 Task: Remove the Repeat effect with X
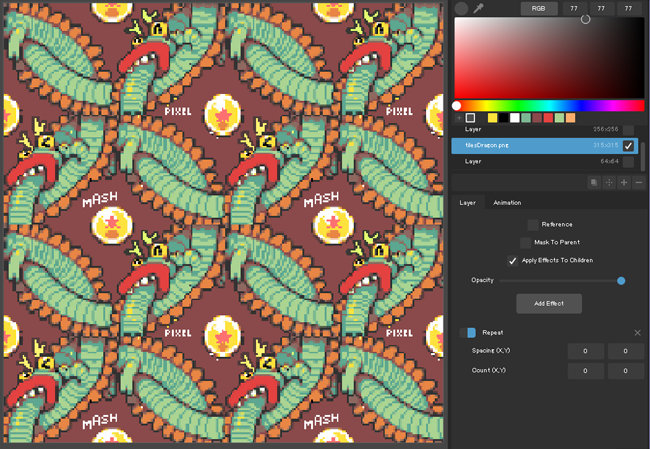pos(638,333)
